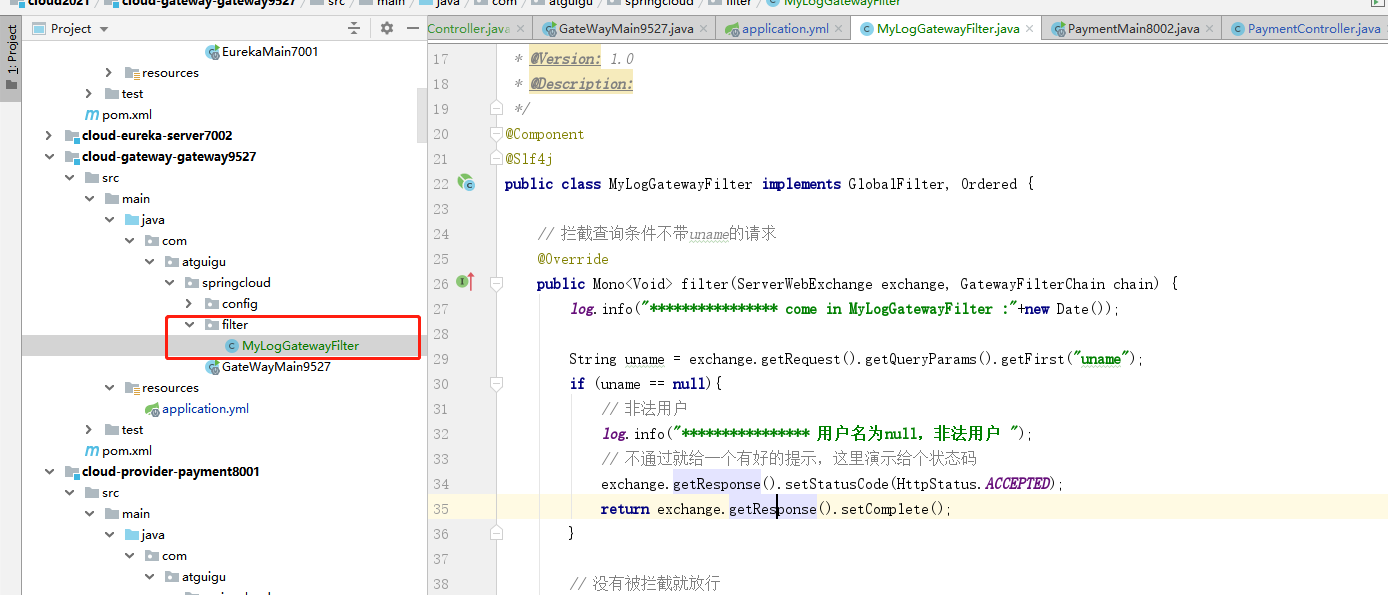
Task: Select application.yml in the project tree
Action: click(205, 409)
